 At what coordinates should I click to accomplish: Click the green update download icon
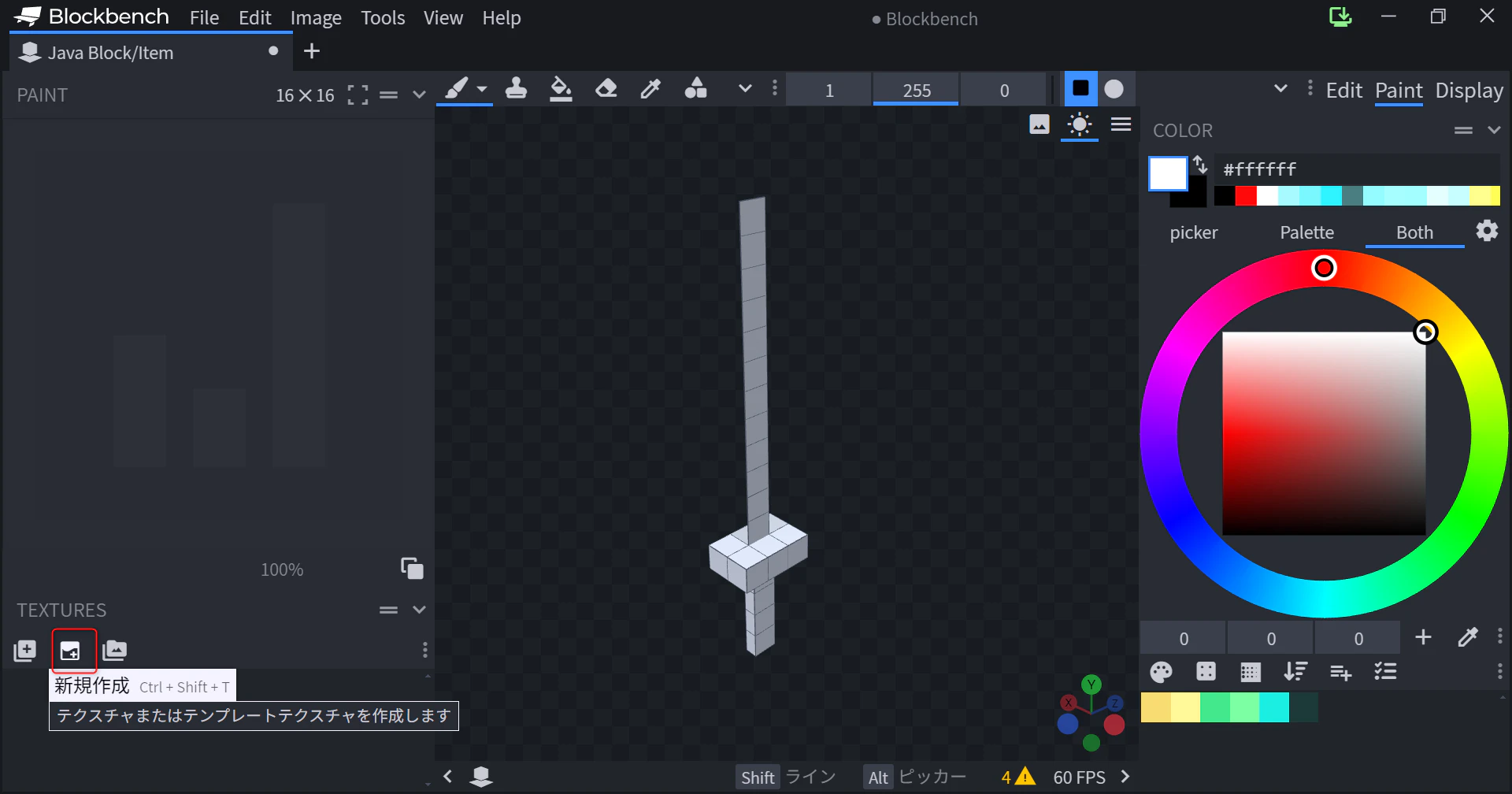pos(1340,17)
